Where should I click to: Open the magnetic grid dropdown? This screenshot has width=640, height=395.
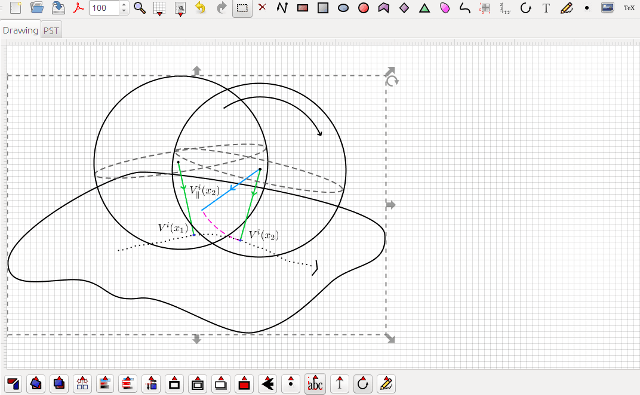(x=180, y=8)
